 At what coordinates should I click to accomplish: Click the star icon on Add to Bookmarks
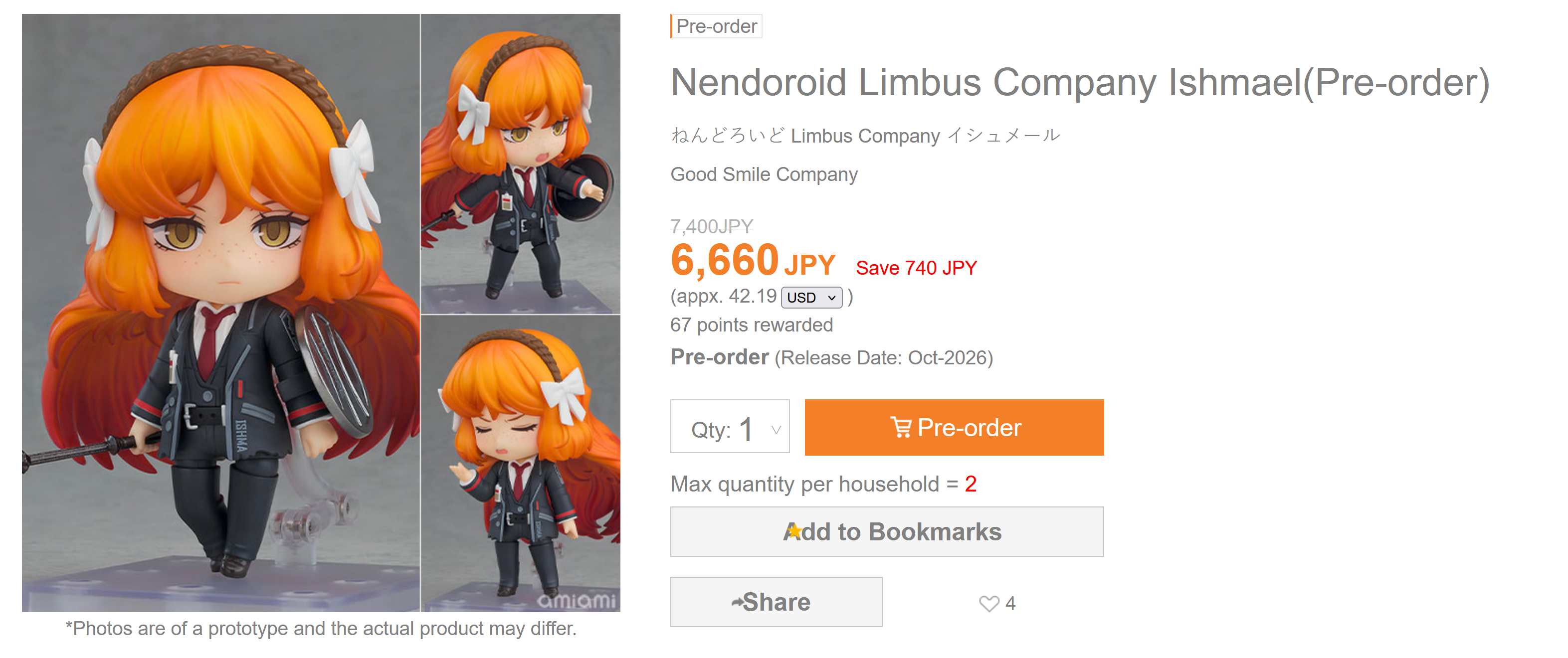coord(793,531)
